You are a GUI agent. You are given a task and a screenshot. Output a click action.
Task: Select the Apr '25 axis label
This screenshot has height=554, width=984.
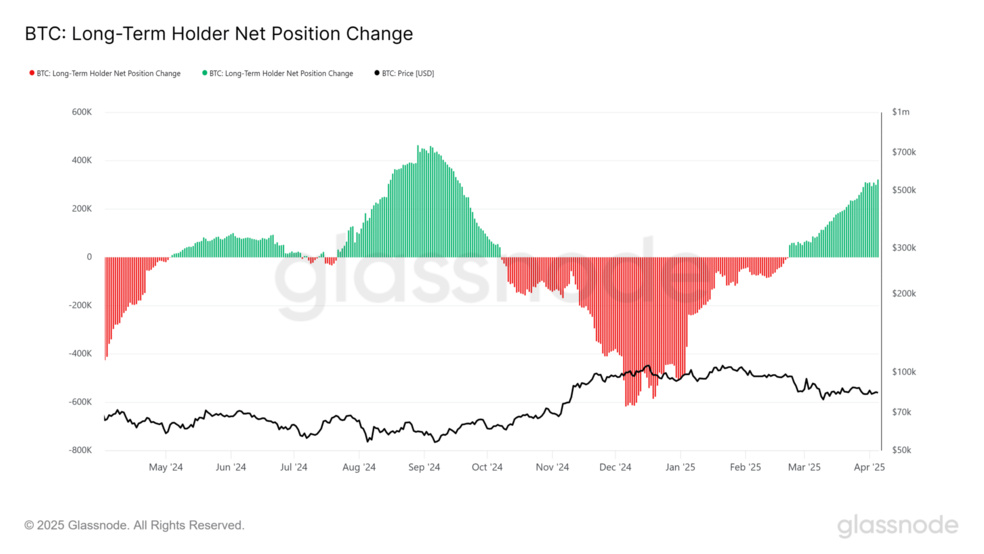870,467
